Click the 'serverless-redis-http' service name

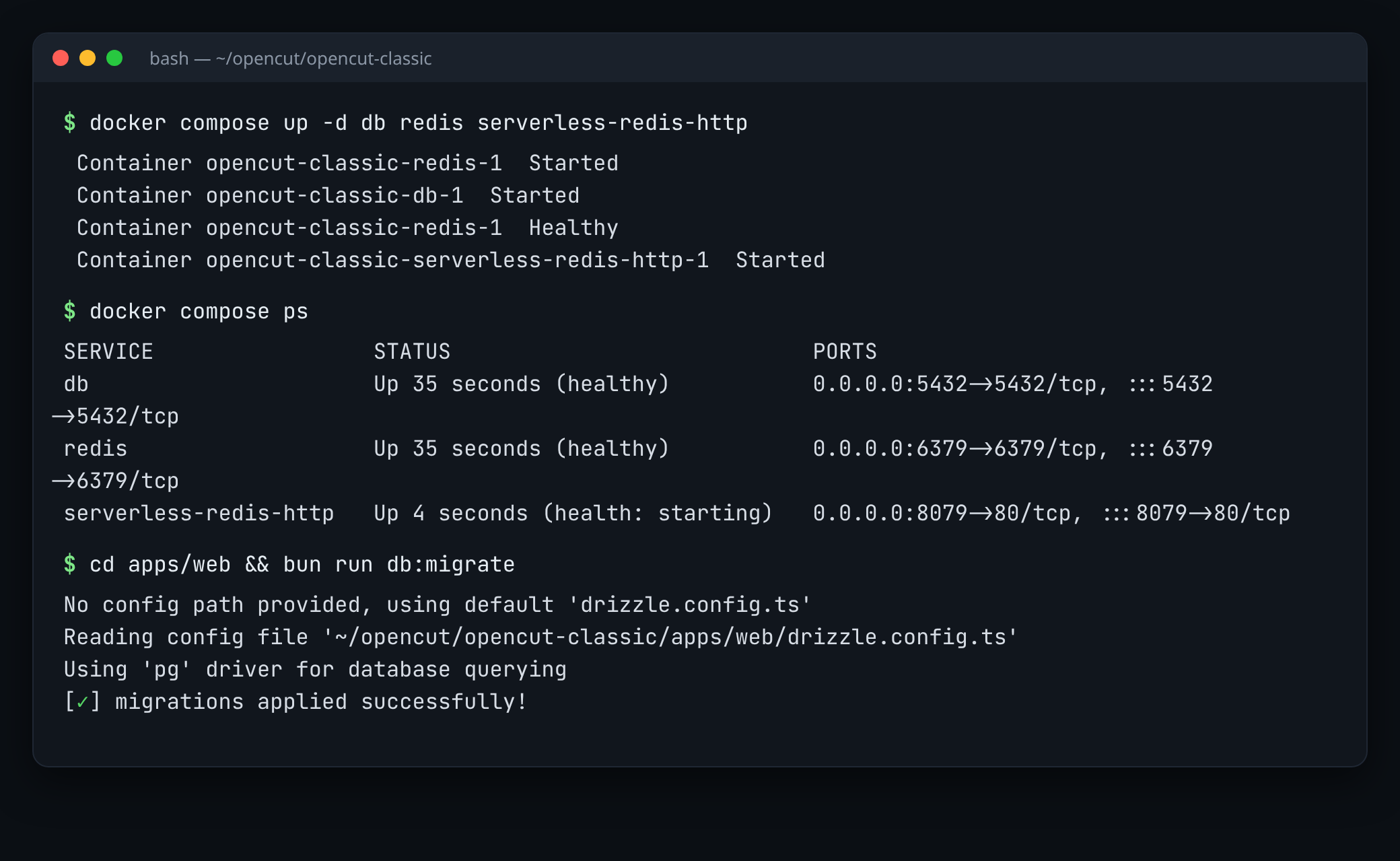point(199,513)
